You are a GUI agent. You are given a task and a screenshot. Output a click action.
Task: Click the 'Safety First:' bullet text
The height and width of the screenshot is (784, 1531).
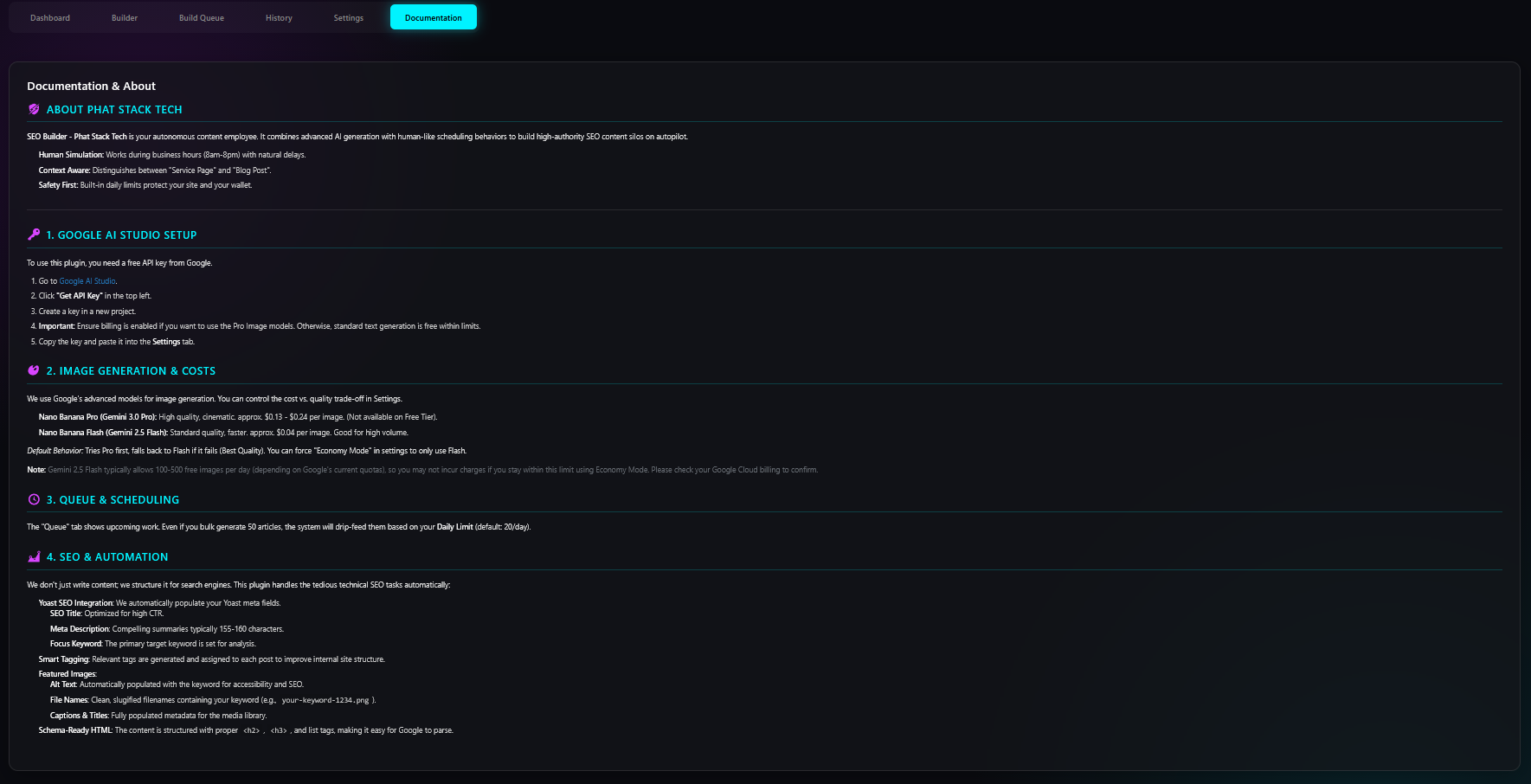145,185
